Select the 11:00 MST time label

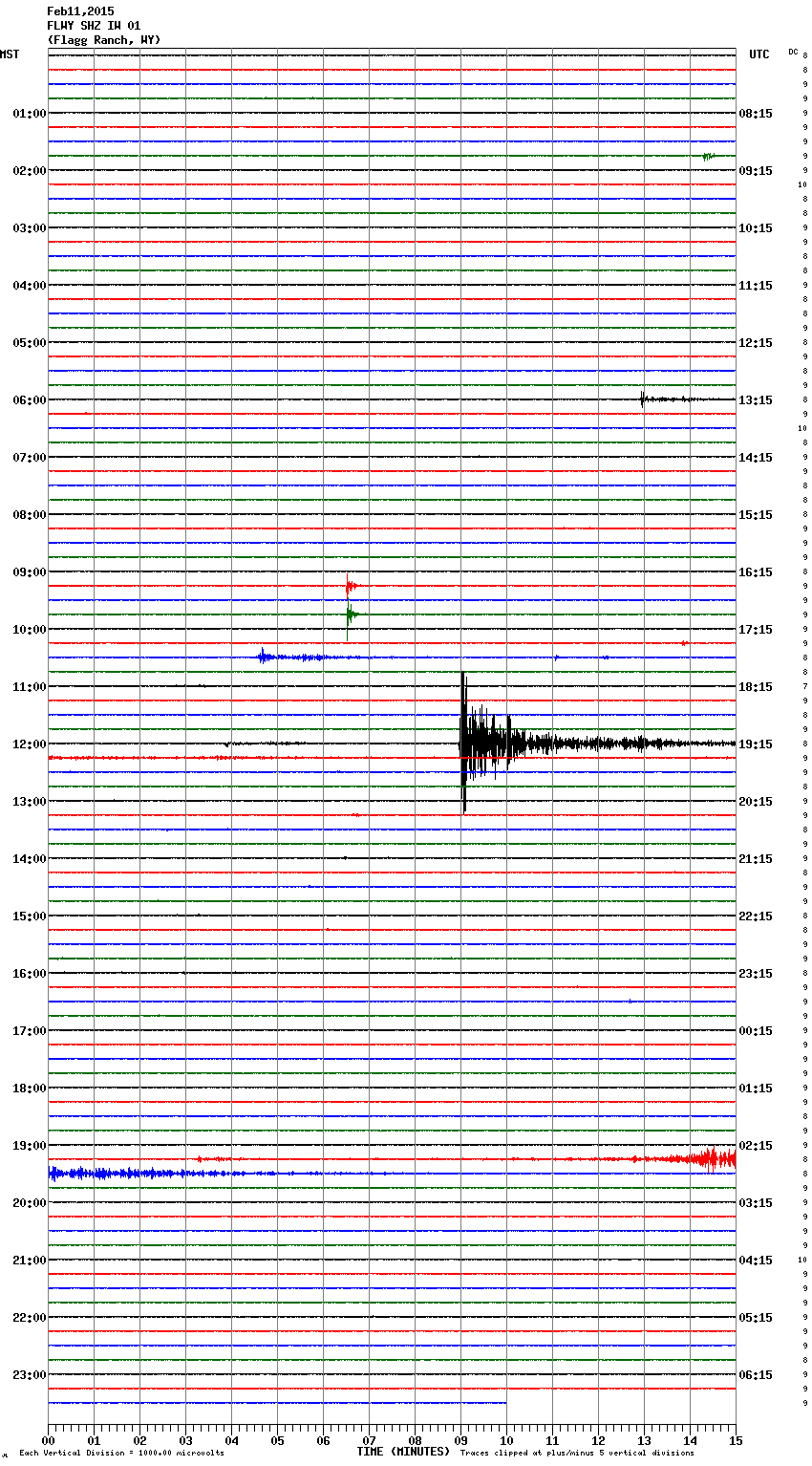[30, 687]
